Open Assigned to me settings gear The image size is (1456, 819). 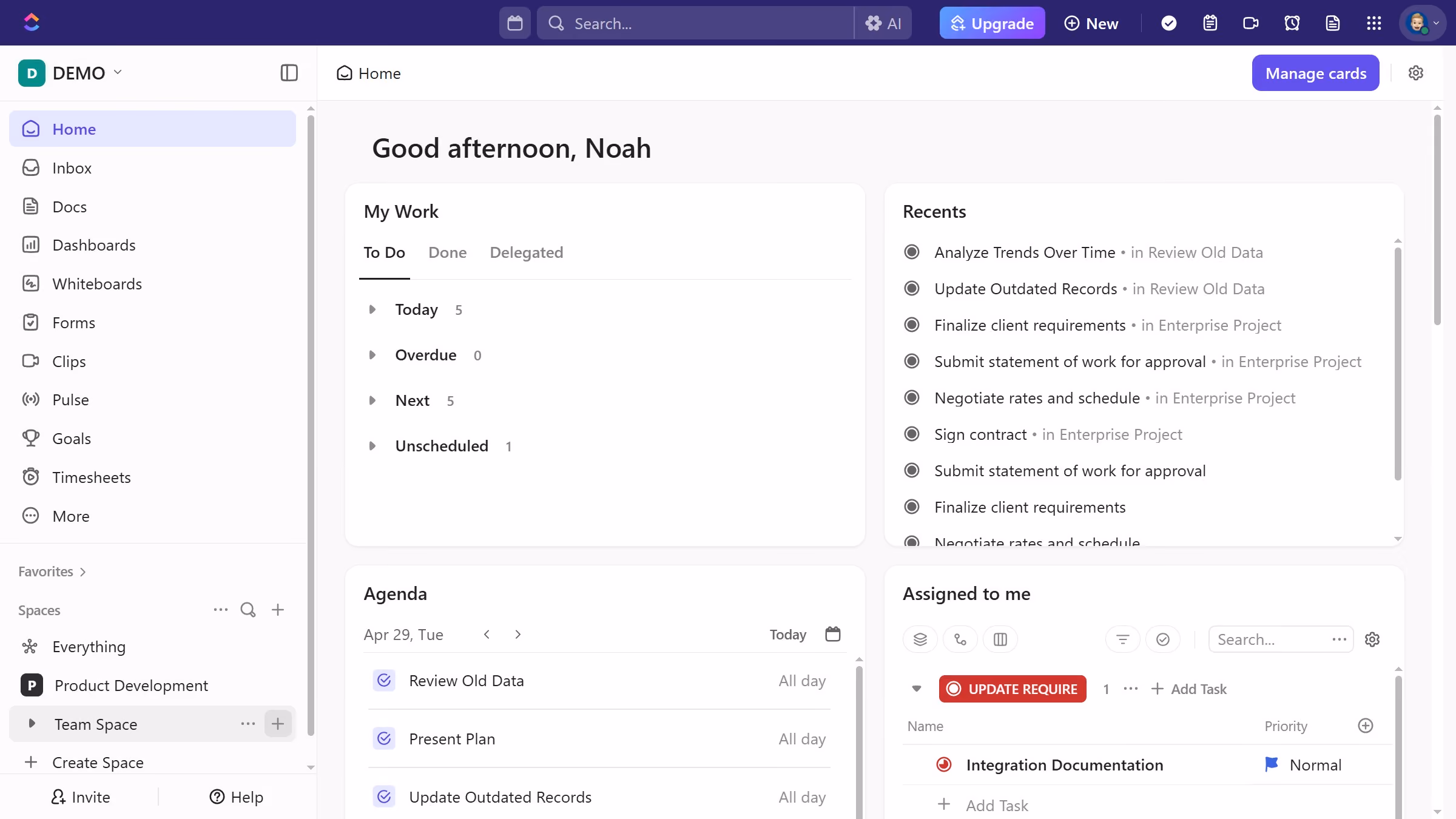tap(1372, 639)
